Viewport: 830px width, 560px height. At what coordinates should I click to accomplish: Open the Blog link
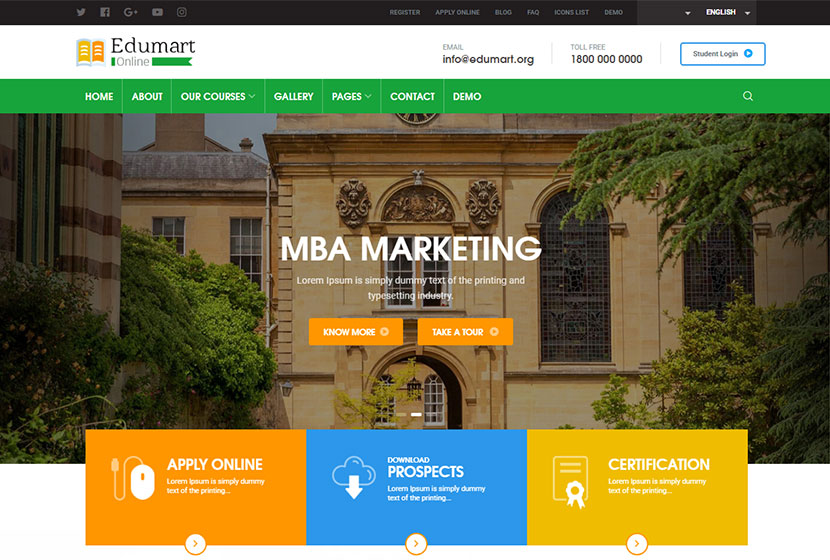pos(503,12)
